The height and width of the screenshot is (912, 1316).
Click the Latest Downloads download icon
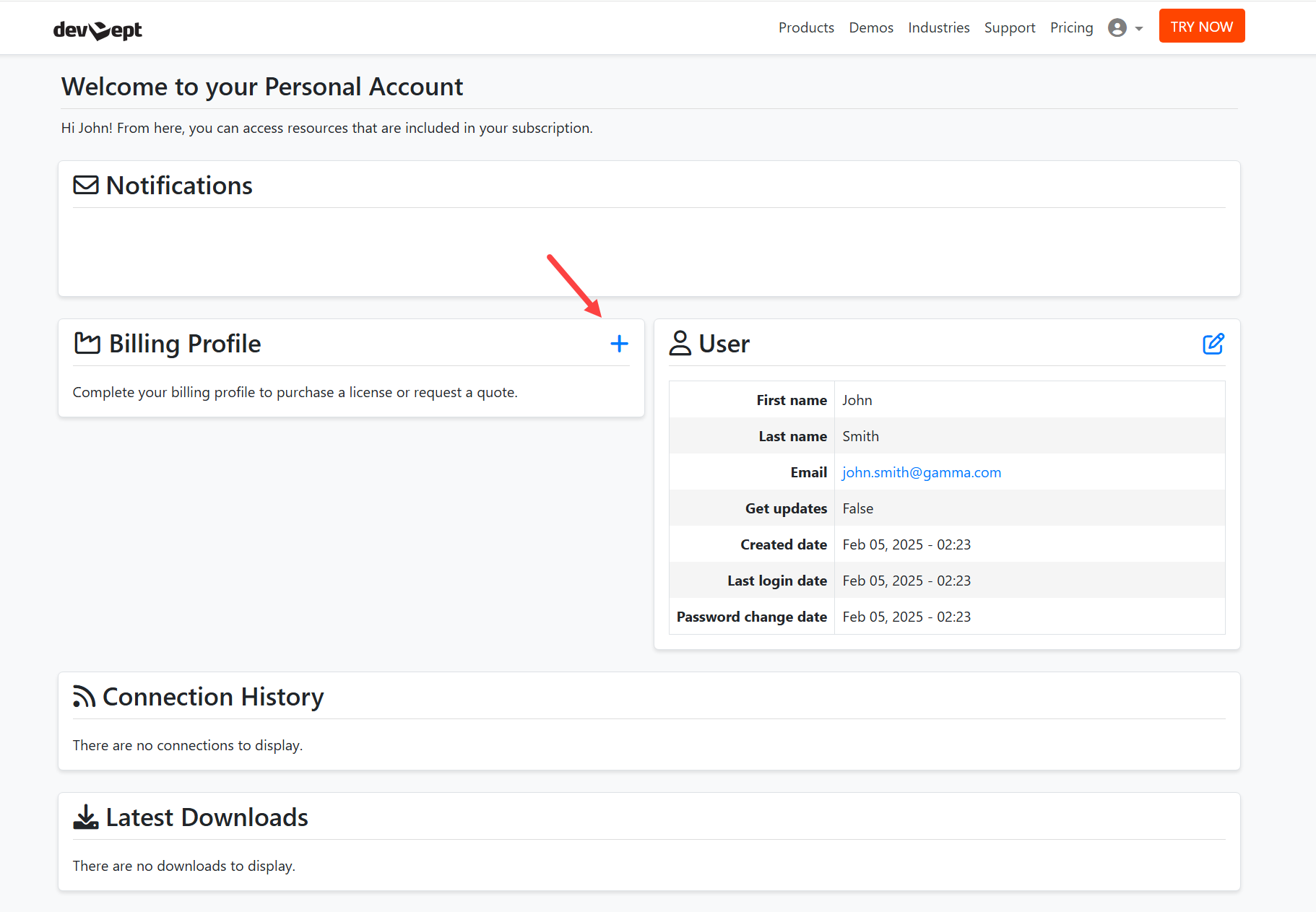pos(86,817)
